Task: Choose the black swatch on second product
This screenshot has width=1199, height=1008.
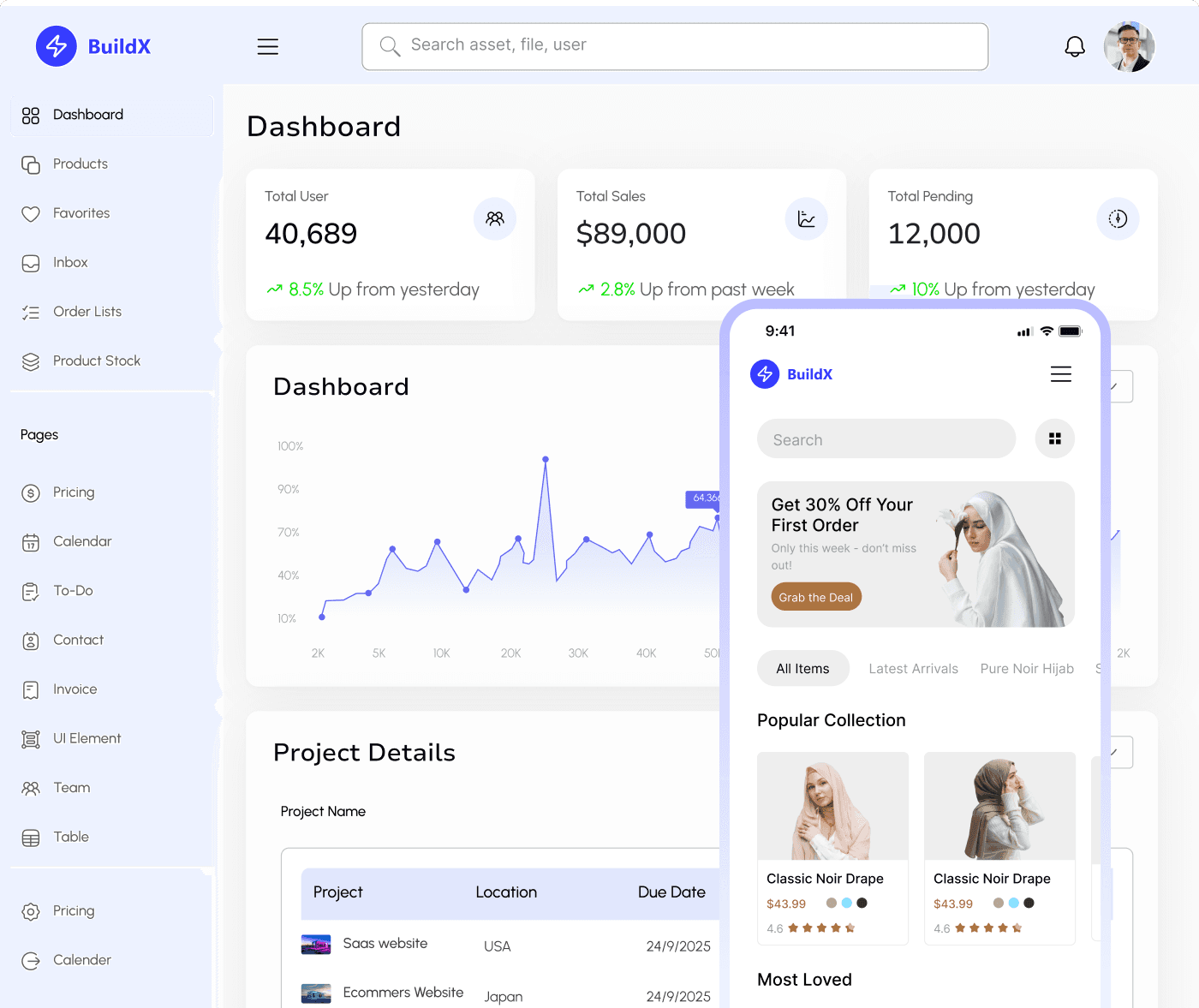Action: (x=1029, y=903)
